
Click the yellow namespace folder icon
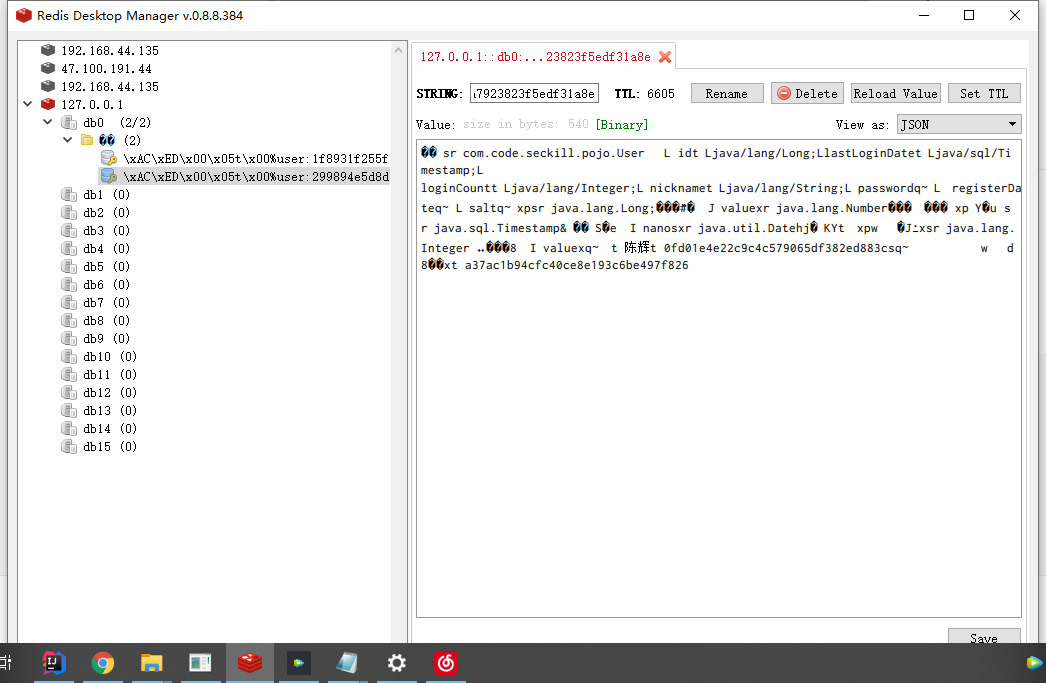click(x=87, y=140)
